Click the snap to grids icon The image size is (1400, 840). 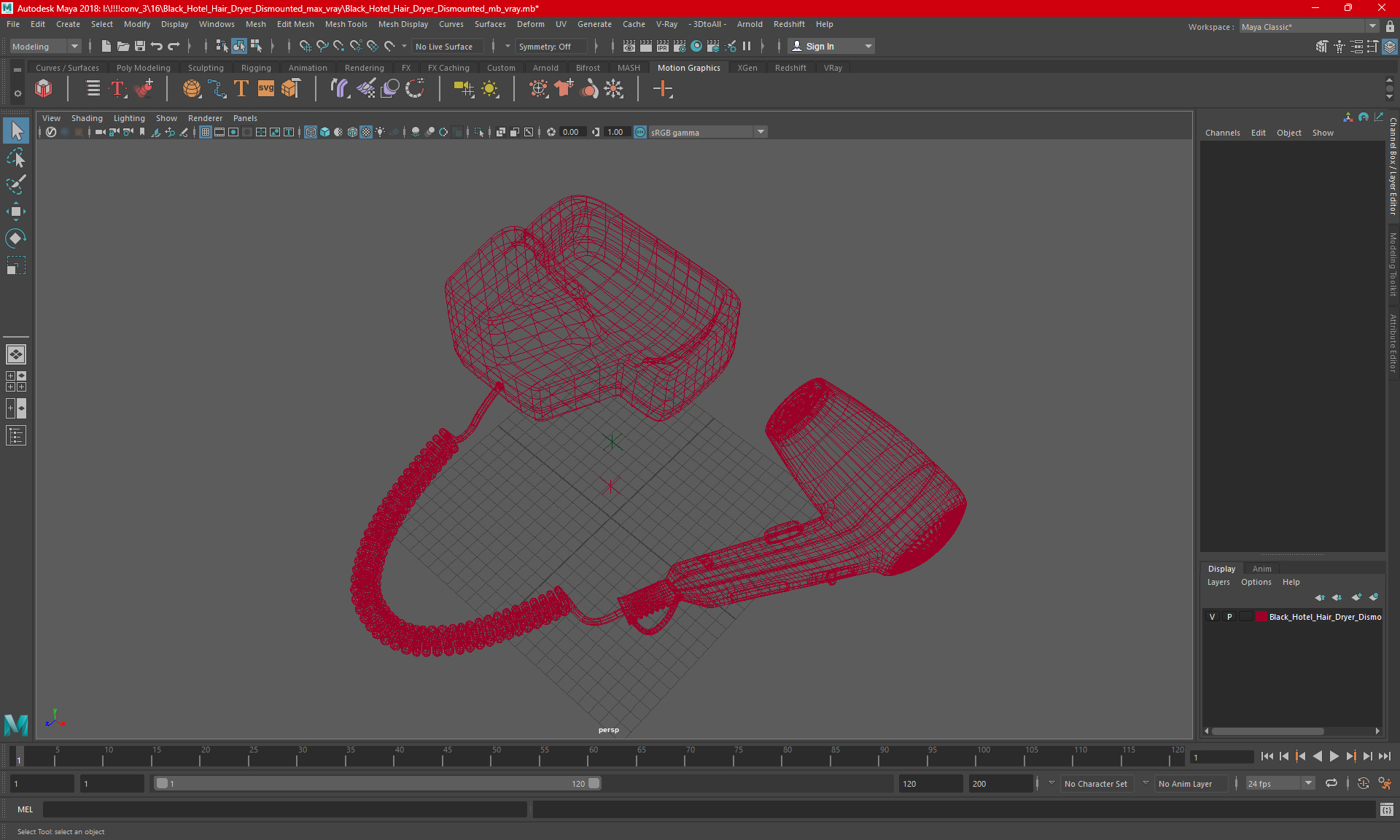coord(306,46)
